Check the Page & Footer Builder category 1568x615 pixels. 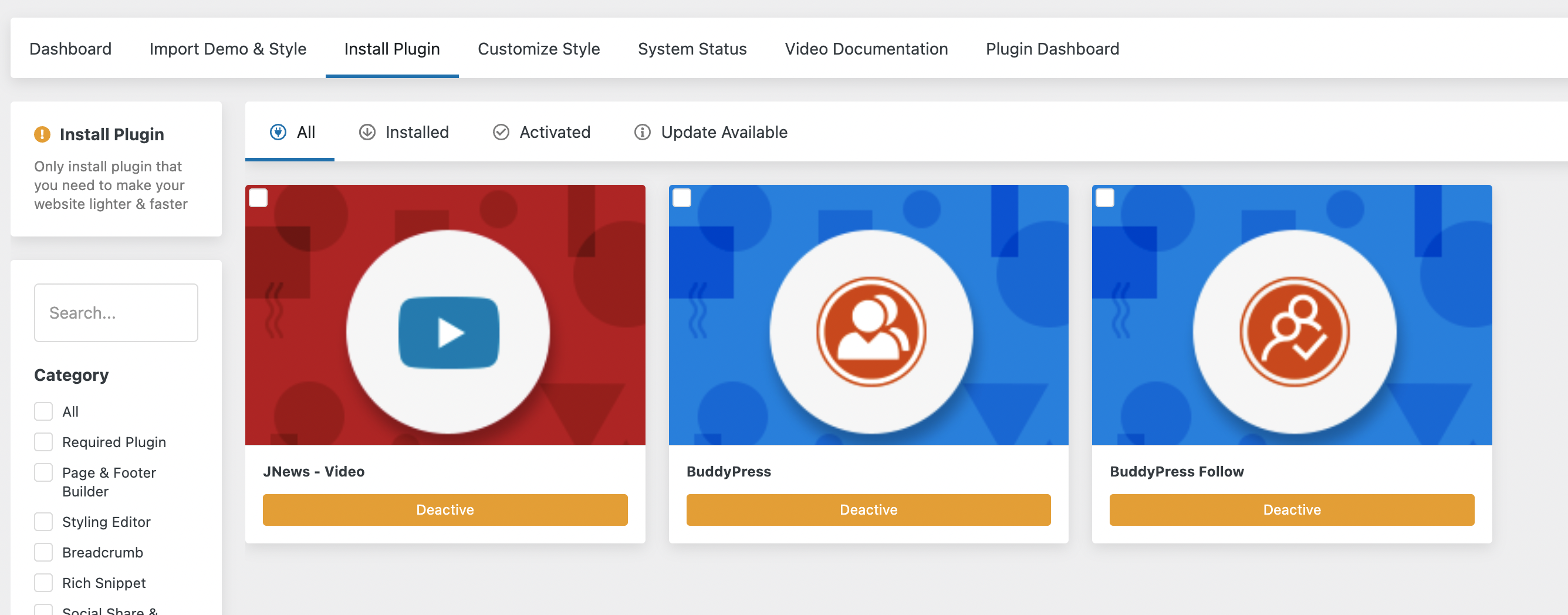pyautogui.click(x=43, y=472)
